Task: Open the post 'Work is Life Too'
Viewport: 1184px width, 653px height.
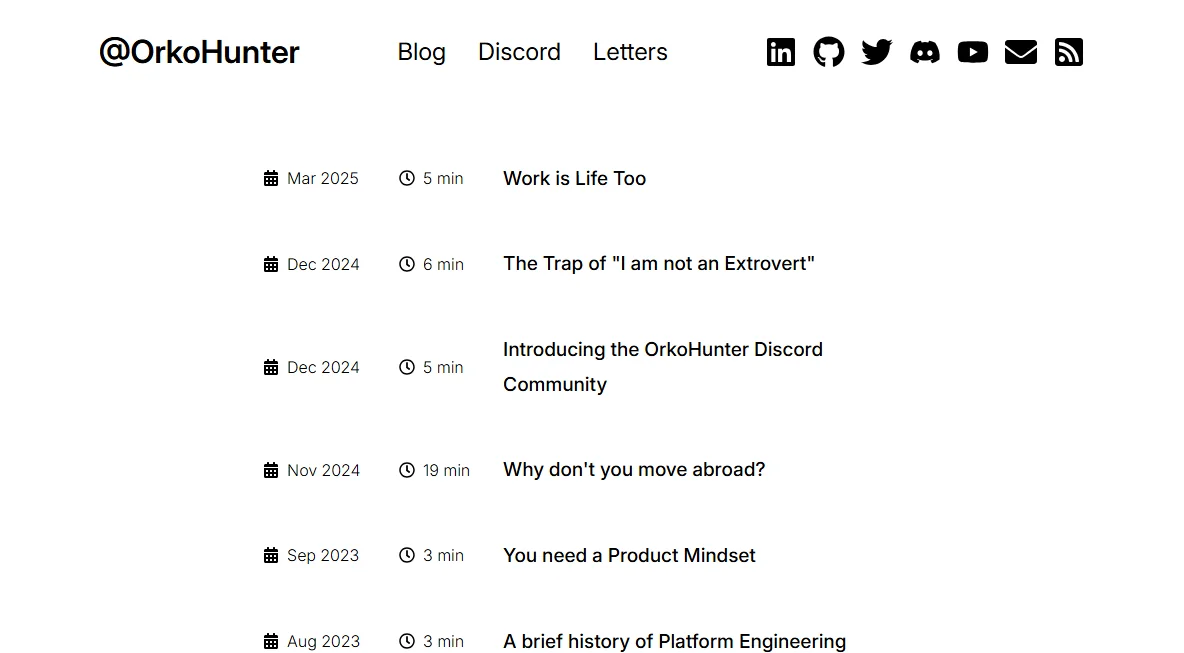Action: pyautogui.click(x=575, y=178)
